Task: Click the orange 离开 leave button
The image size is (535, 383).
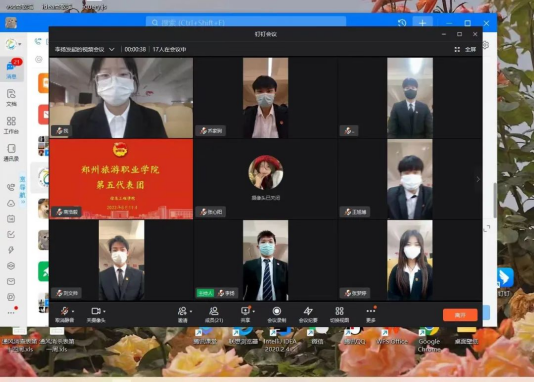Action: tap(460, 315)
